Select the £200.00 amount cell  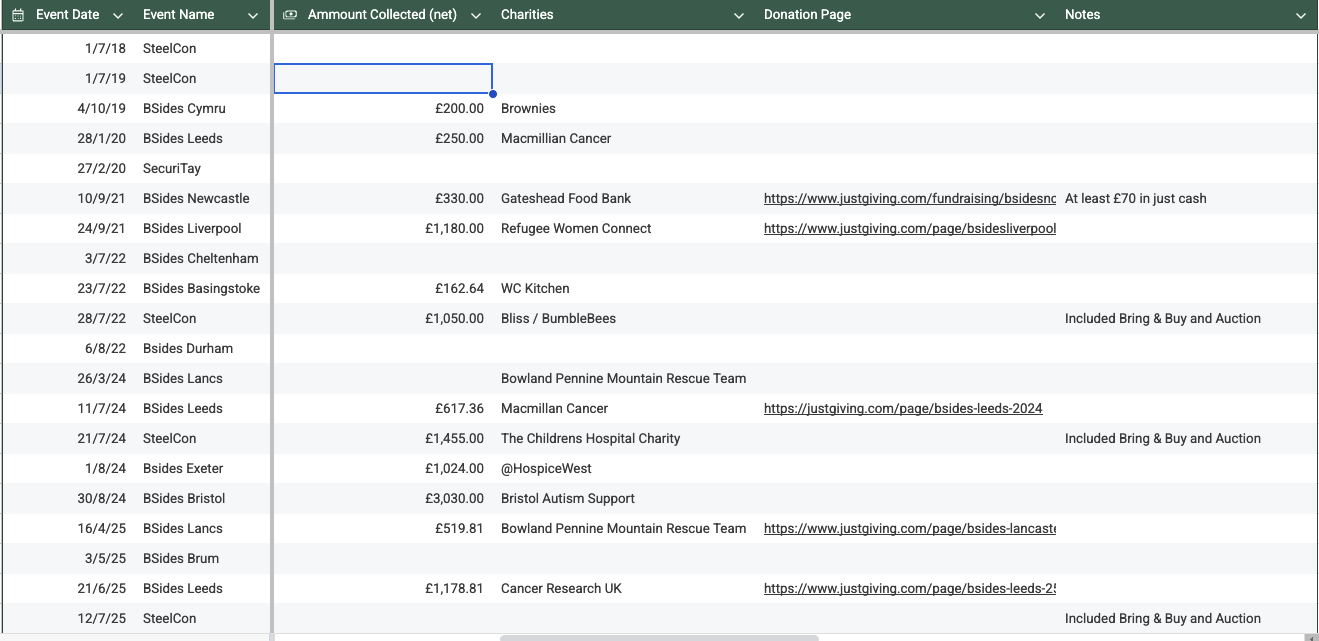pyautogui.click(x=383, y=109)
